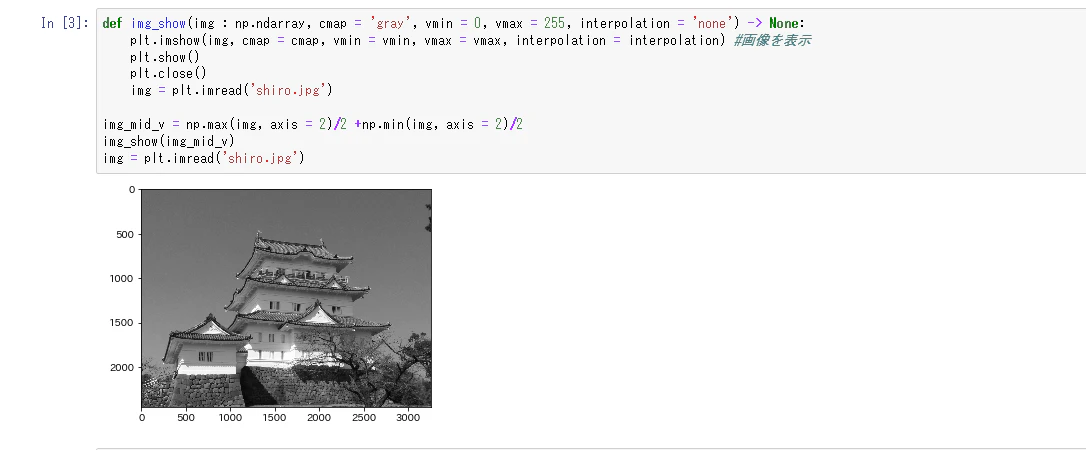The width and height of the screenshot is (1086, 450).
Task: Click y-axis tick label 1500
Action: click(x=123, y=323)
